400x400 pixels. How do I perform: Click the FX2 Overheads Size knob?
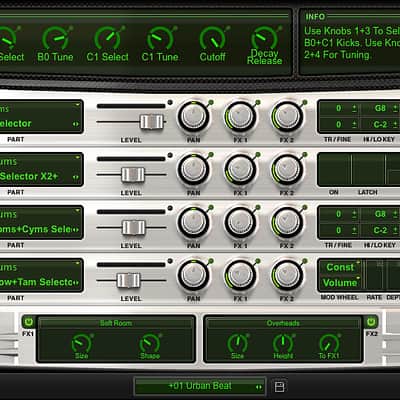[x=238, y=343]
